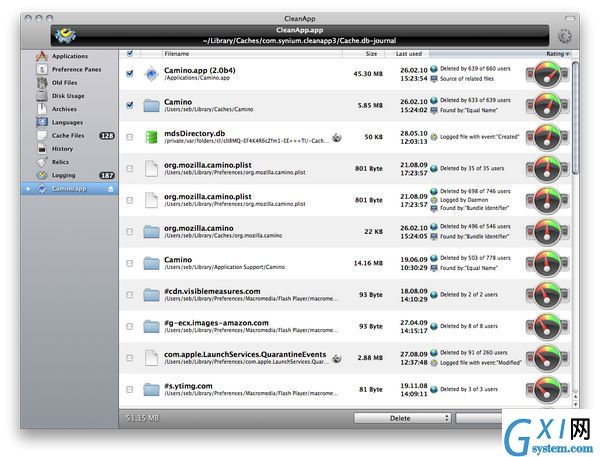The width and height of the screenshot is (600, 457).
Task: Click the 187 badge next to Logging
Action: tap(107, 175)
